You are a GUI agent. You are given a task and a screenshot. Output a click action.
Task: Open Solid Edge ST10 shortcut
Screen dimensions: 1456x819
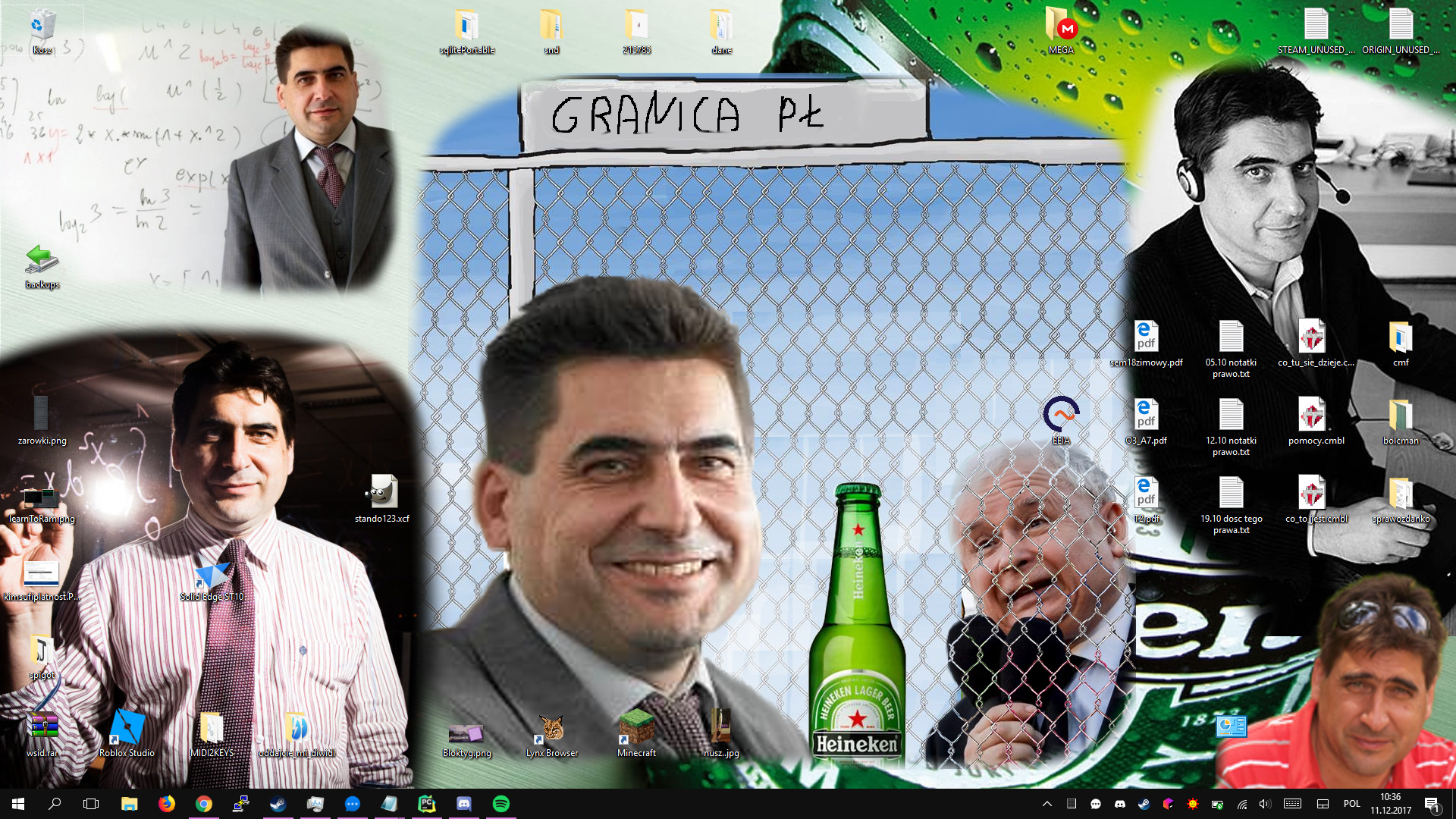[212, 576]
